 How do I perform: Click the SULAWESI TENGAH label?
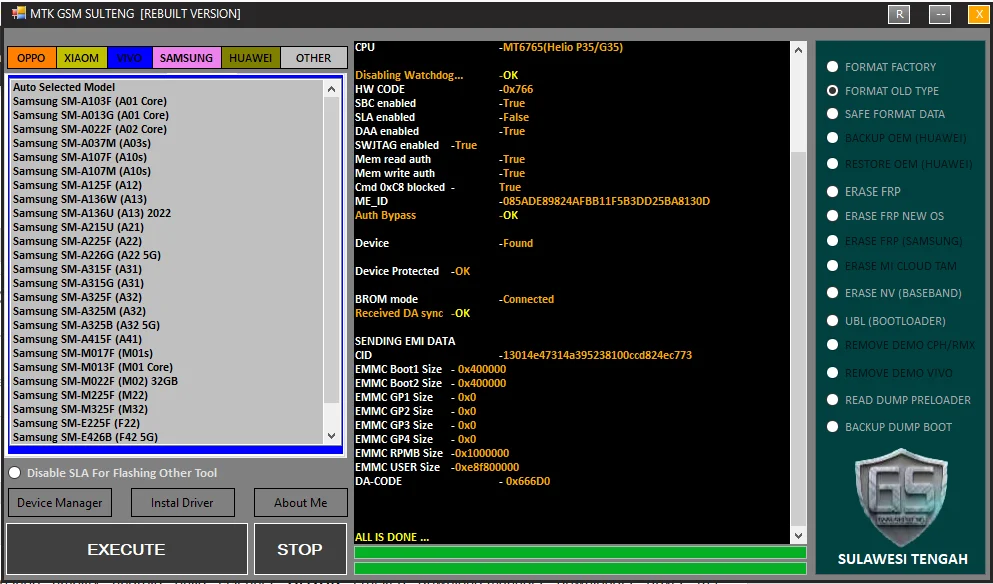point(902,559)
